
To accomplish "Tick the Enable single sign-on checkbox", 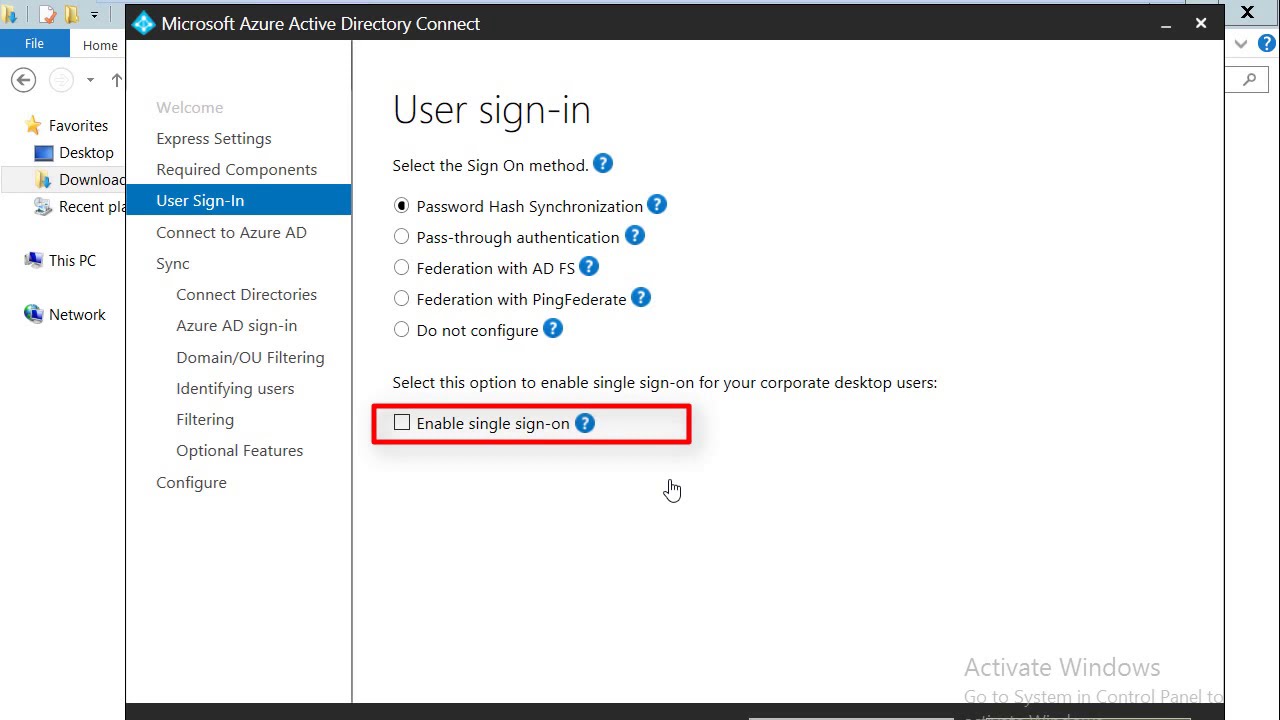I will click(402, 423).
